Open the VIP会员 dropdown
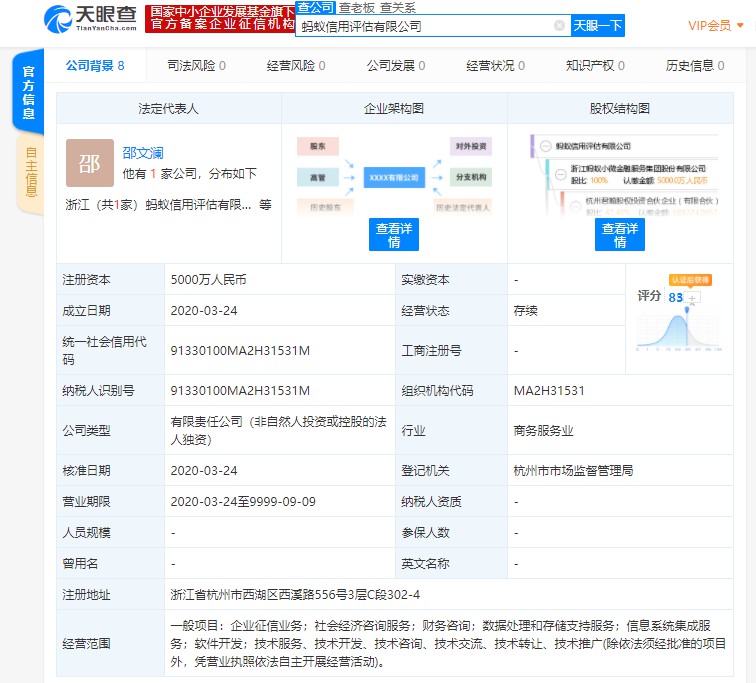 click(x=716, y=26)
